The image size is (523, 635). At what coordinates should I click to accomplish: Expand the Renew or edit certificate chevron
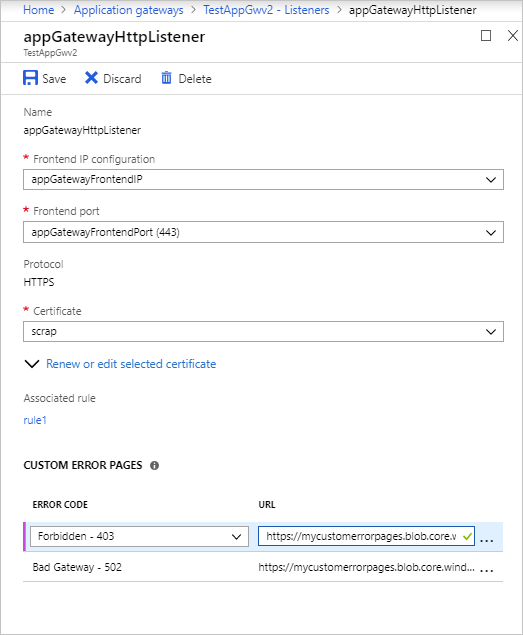coord(32,364)
